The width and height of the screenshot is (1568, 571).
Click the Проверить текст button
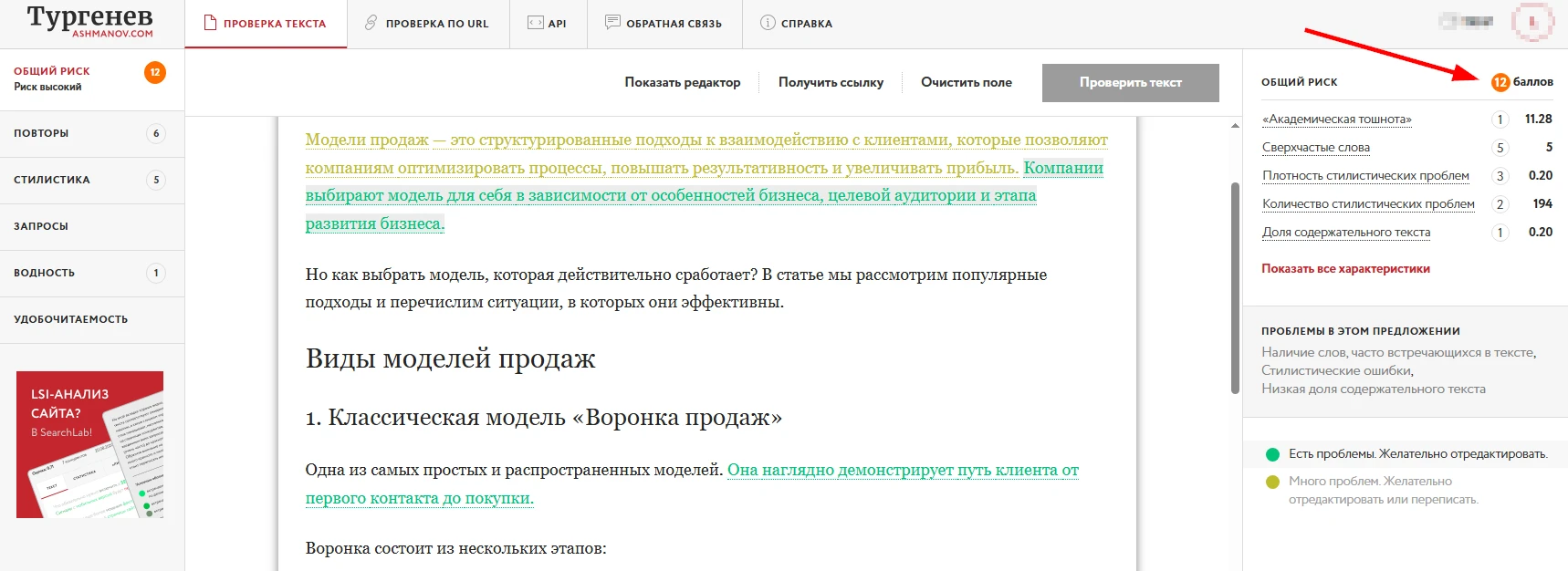click(x=1131, y=82)
